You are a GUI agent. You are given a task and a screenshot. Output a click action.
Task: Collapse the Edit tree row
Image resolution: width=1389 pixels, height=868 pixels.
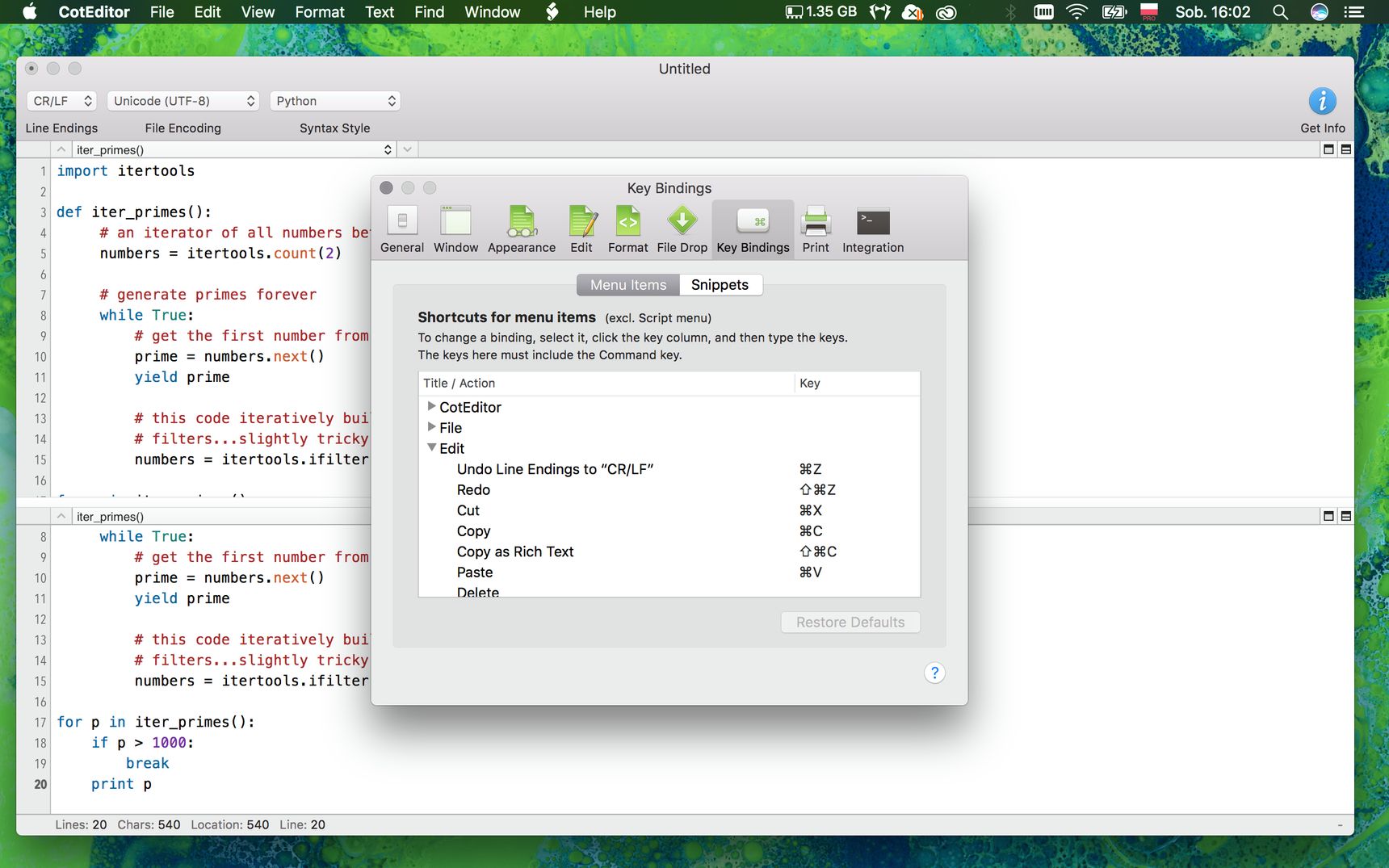(431, 447)
